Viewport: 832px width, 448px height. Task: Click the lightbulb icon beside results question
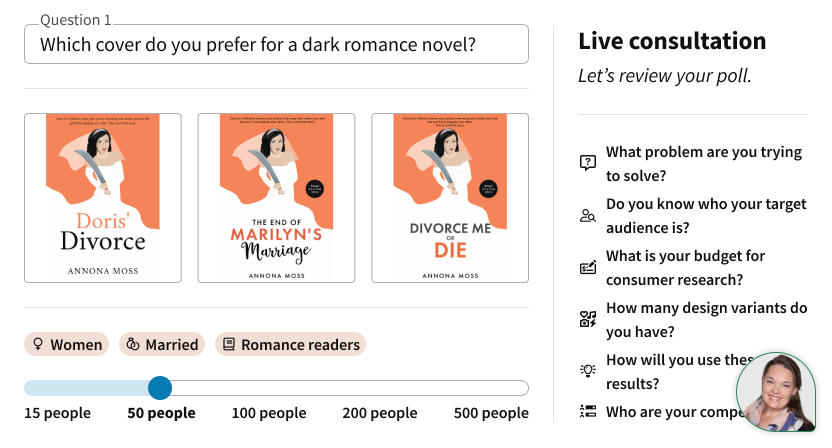[x=588, y=371]
